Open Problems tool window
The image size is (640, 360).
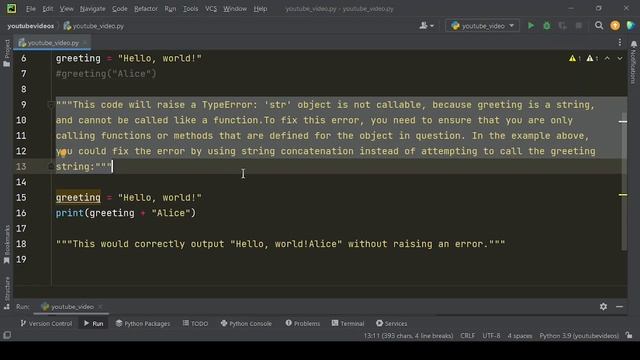[303, 323]
